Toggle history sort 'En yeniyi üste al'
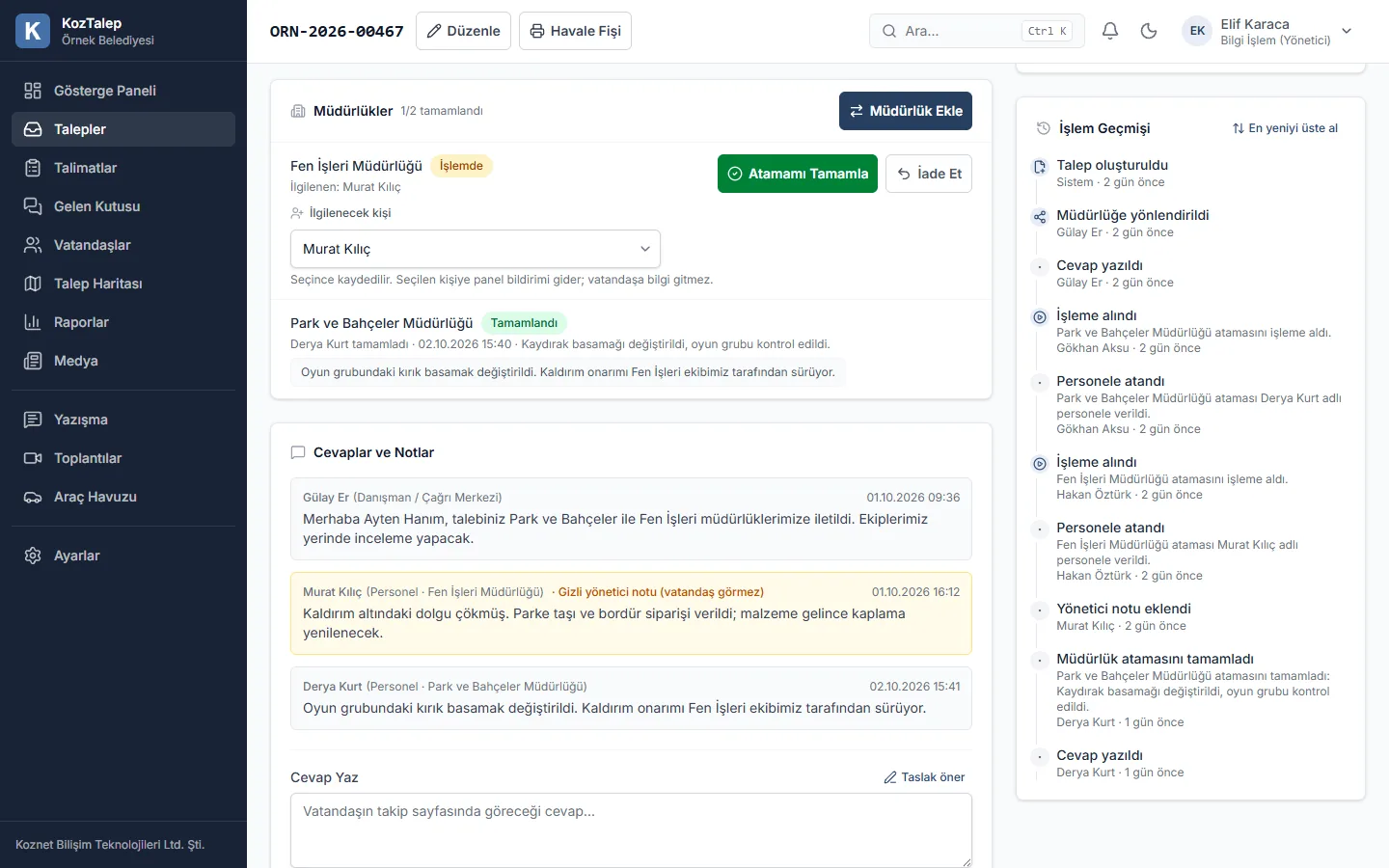1389x868 pixels. (x=1285, y=128)
